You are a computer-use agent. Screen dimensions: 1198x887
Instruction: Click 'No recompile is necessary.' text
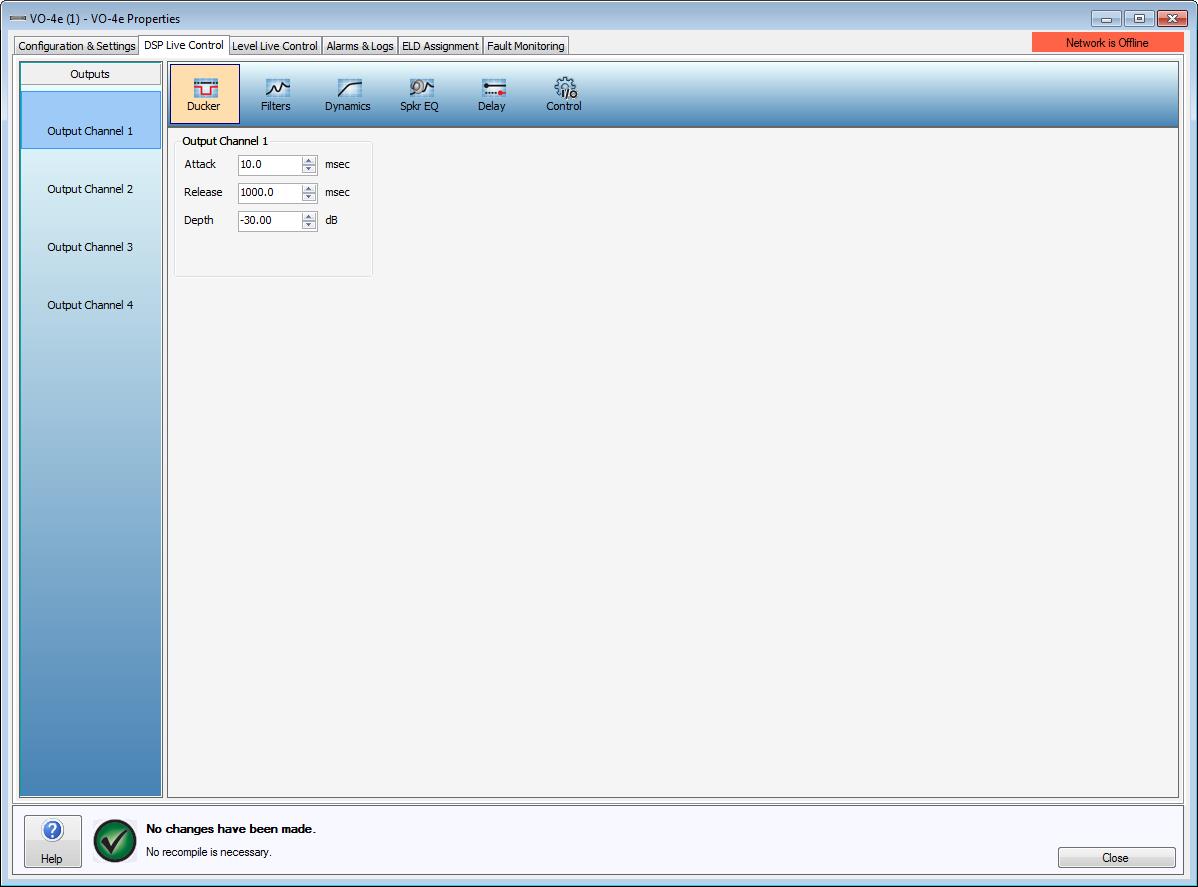coord(209,852)
